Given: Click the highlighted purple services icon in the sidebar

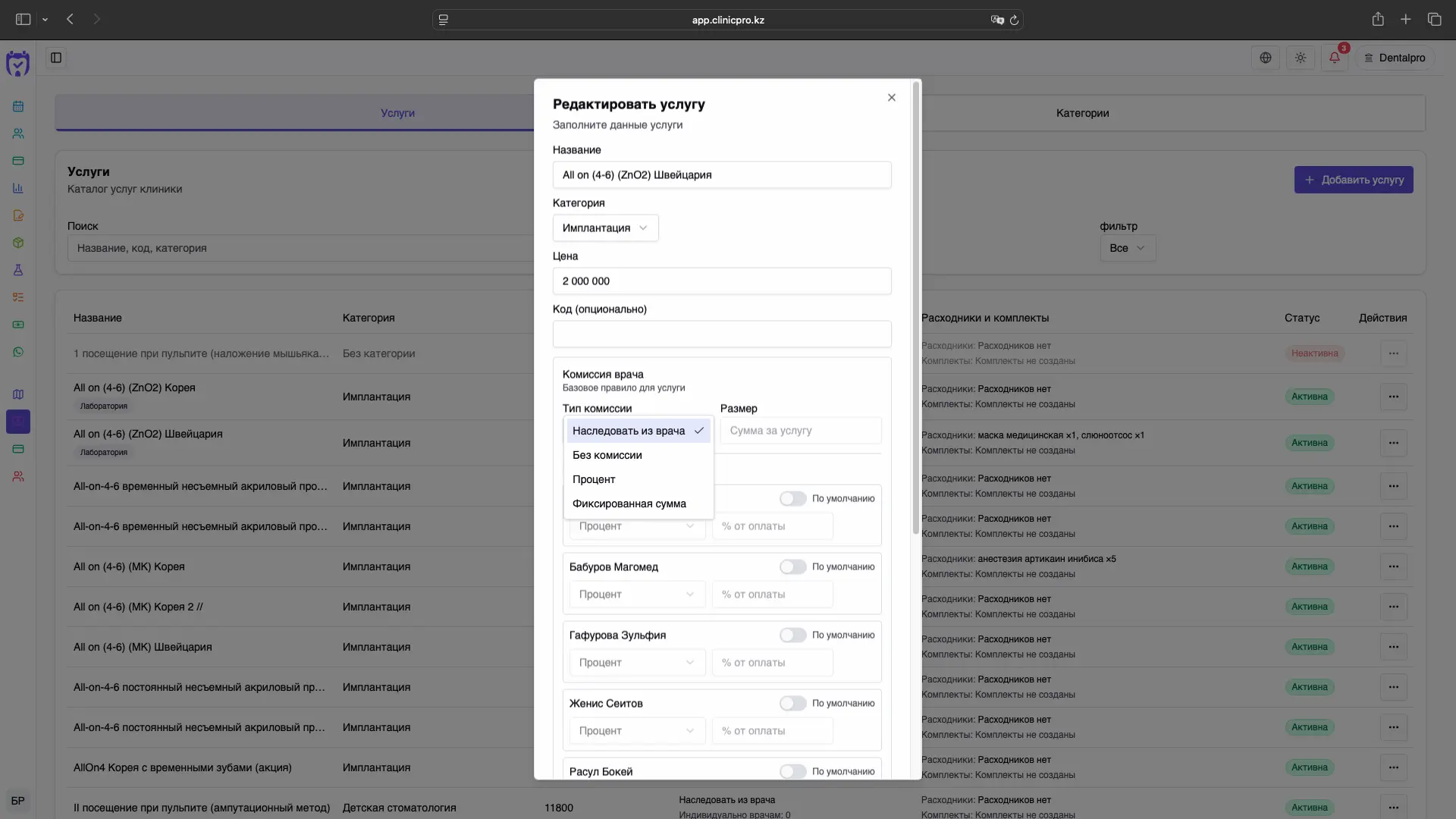Looking at the screenshot, I should pyautogui.click(x=18, y=422).
